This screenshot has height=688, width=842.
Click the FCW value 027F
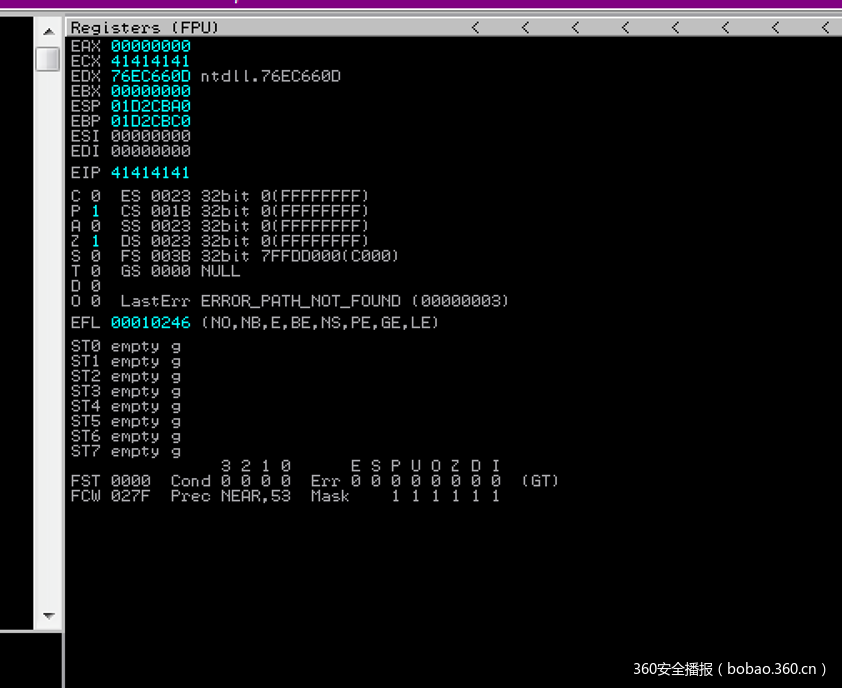[x=130, y=496]
